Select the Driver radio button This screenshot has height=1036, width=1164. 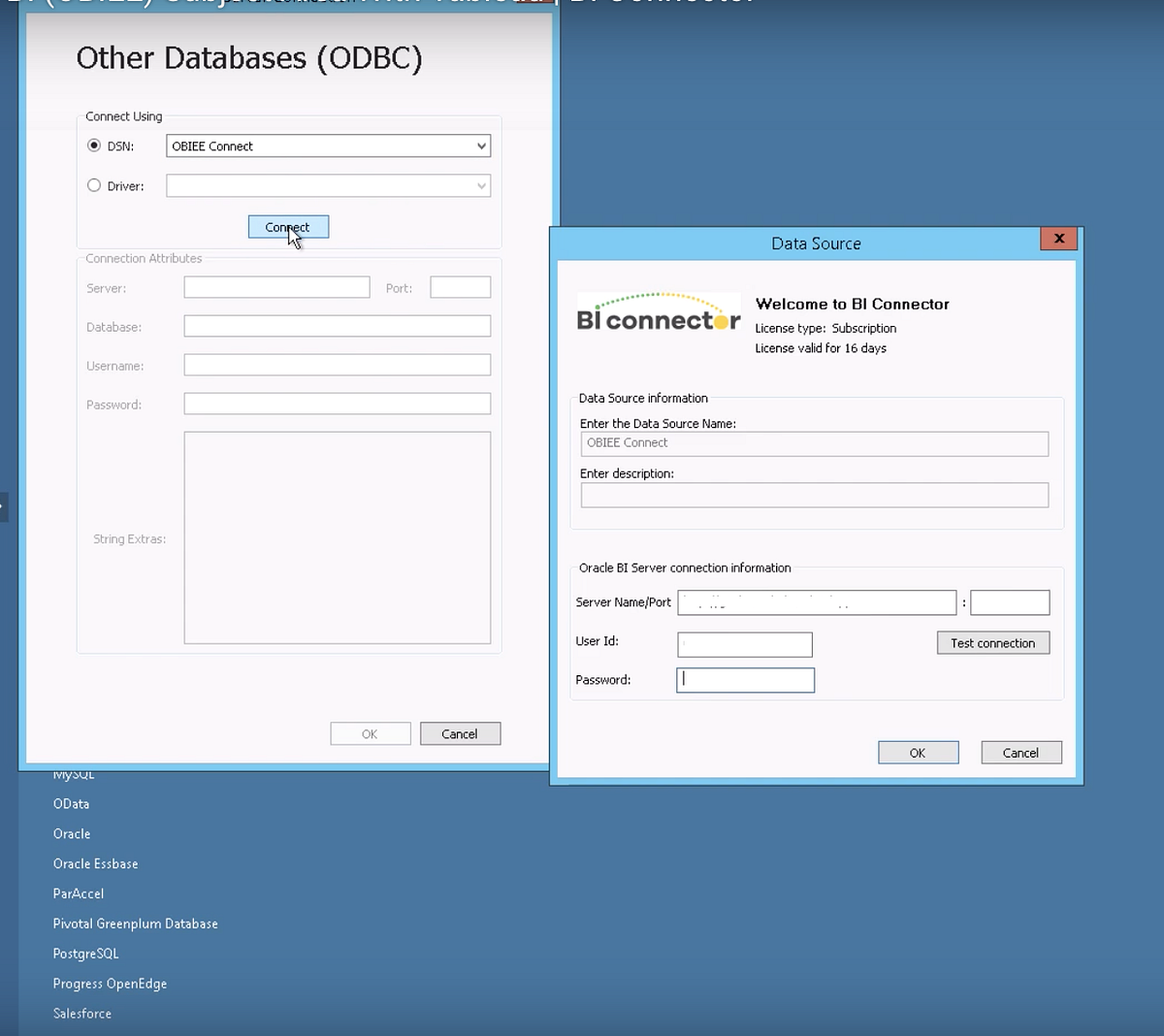94,185
